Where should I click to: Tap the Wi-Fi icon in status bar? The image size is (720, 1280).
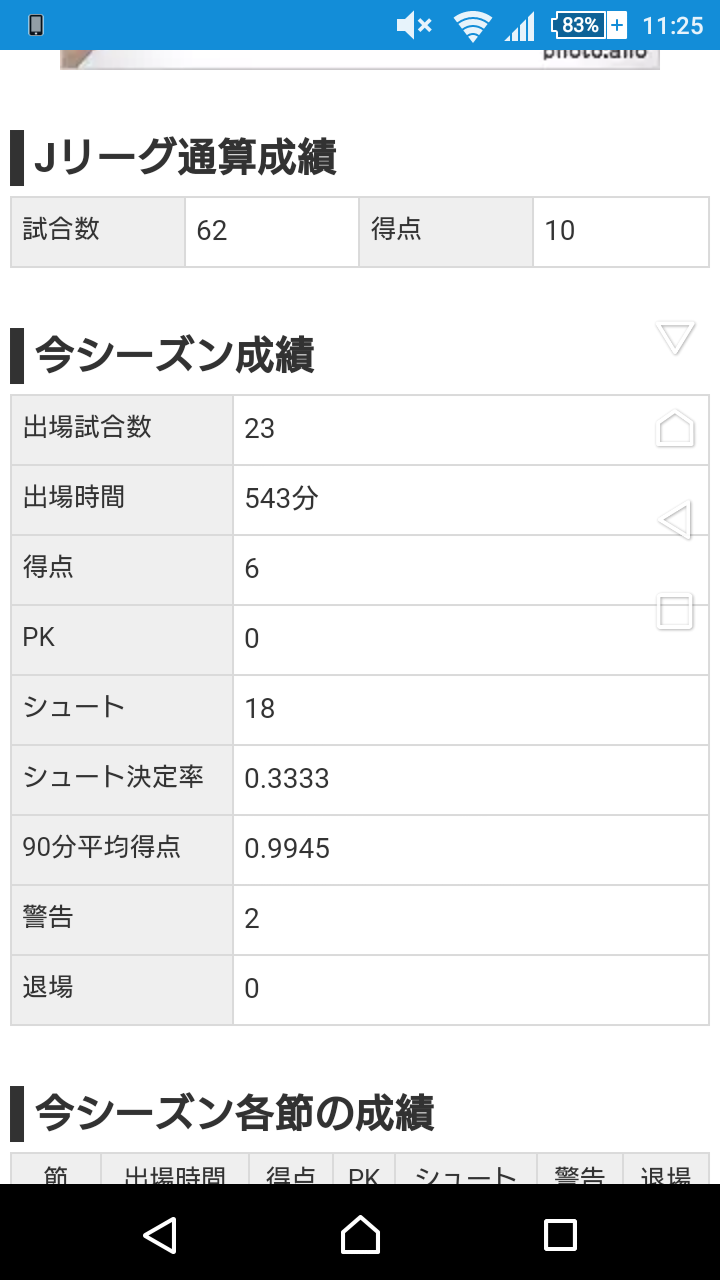click(471, 25)
